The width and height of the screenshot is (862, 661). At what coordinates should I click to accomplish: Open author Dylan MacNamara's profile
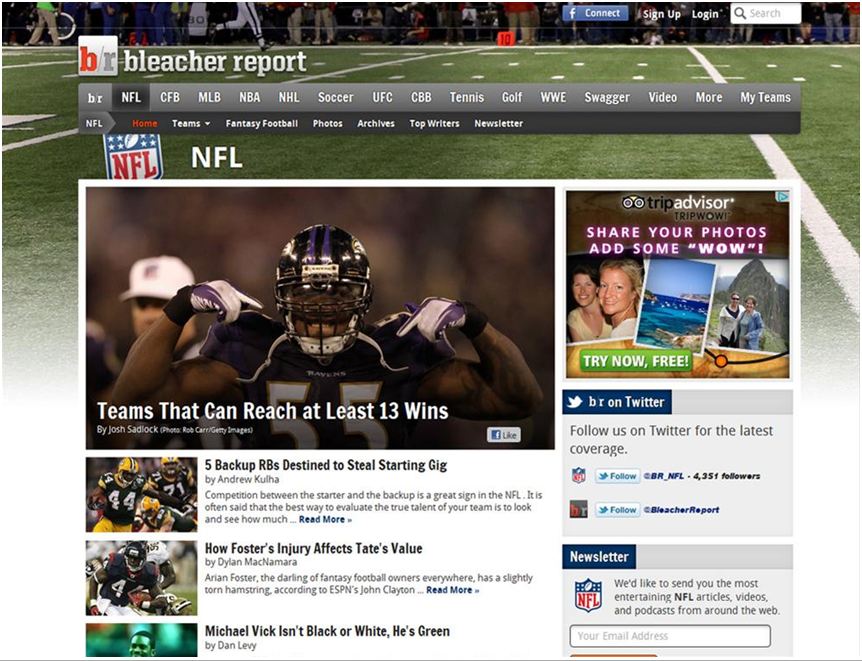pos(257,562)
